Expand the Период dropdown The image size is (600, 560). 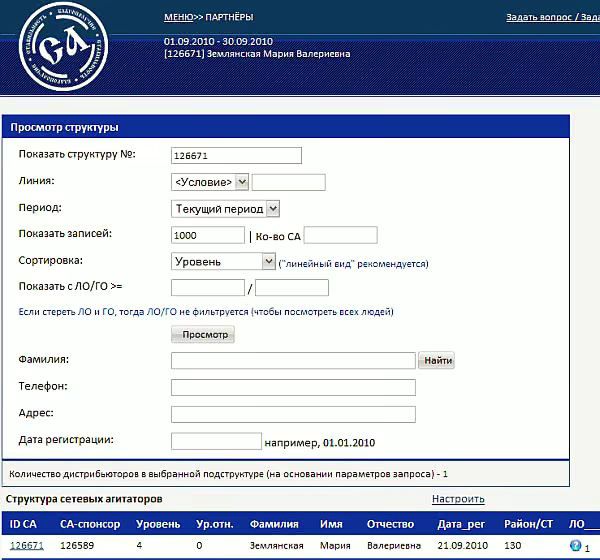pyautogui.click(x=225, y=209)
